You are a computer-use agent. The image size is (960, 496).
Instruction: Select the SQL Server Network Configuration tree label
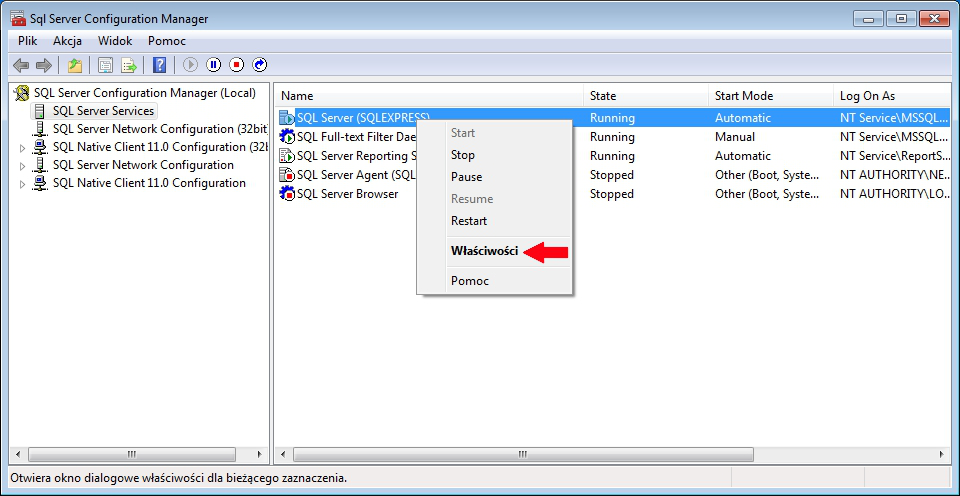(x=143, y=165)
